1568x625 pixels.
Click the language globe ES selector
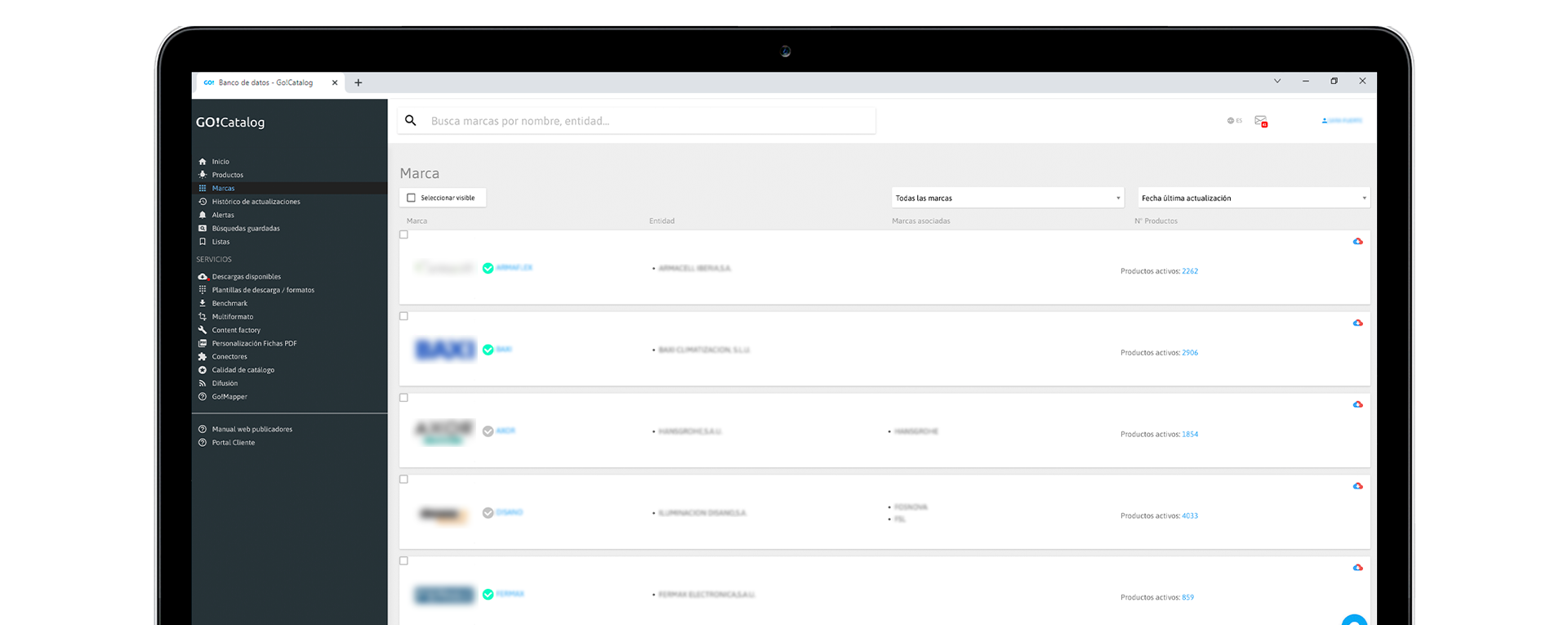tap(1235, 121)
